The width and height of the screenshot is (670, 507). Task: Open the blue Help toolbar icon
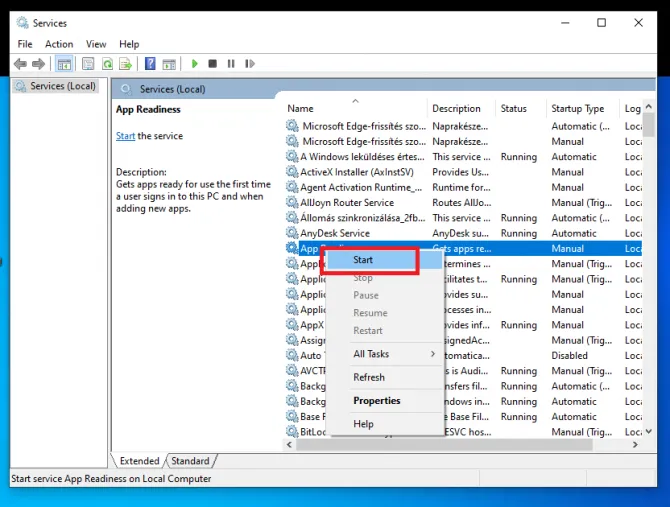(x=150, y=64)
